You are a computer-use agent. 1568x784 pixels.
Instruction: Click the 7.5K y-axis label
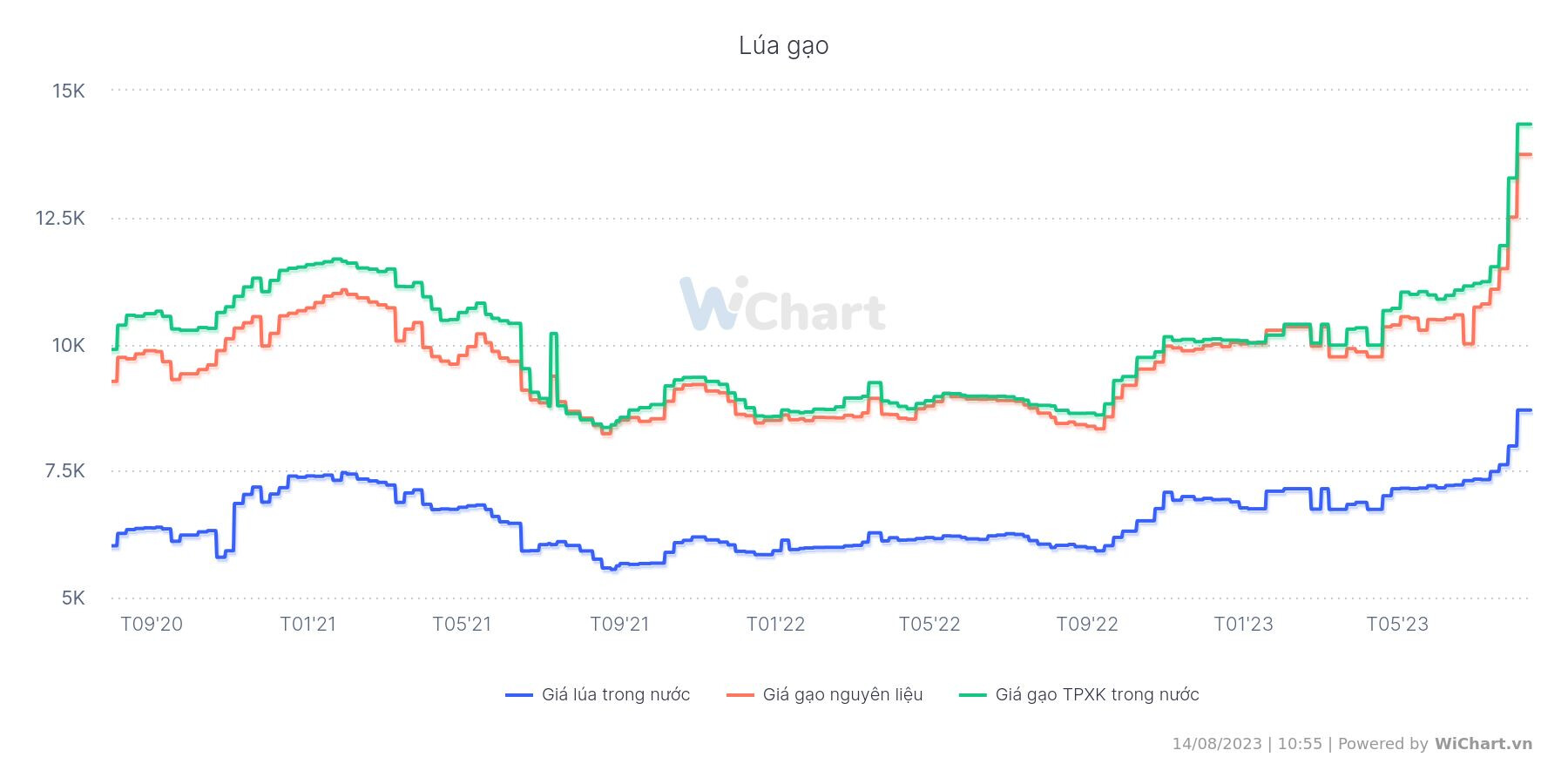click(x=64, y=471)
